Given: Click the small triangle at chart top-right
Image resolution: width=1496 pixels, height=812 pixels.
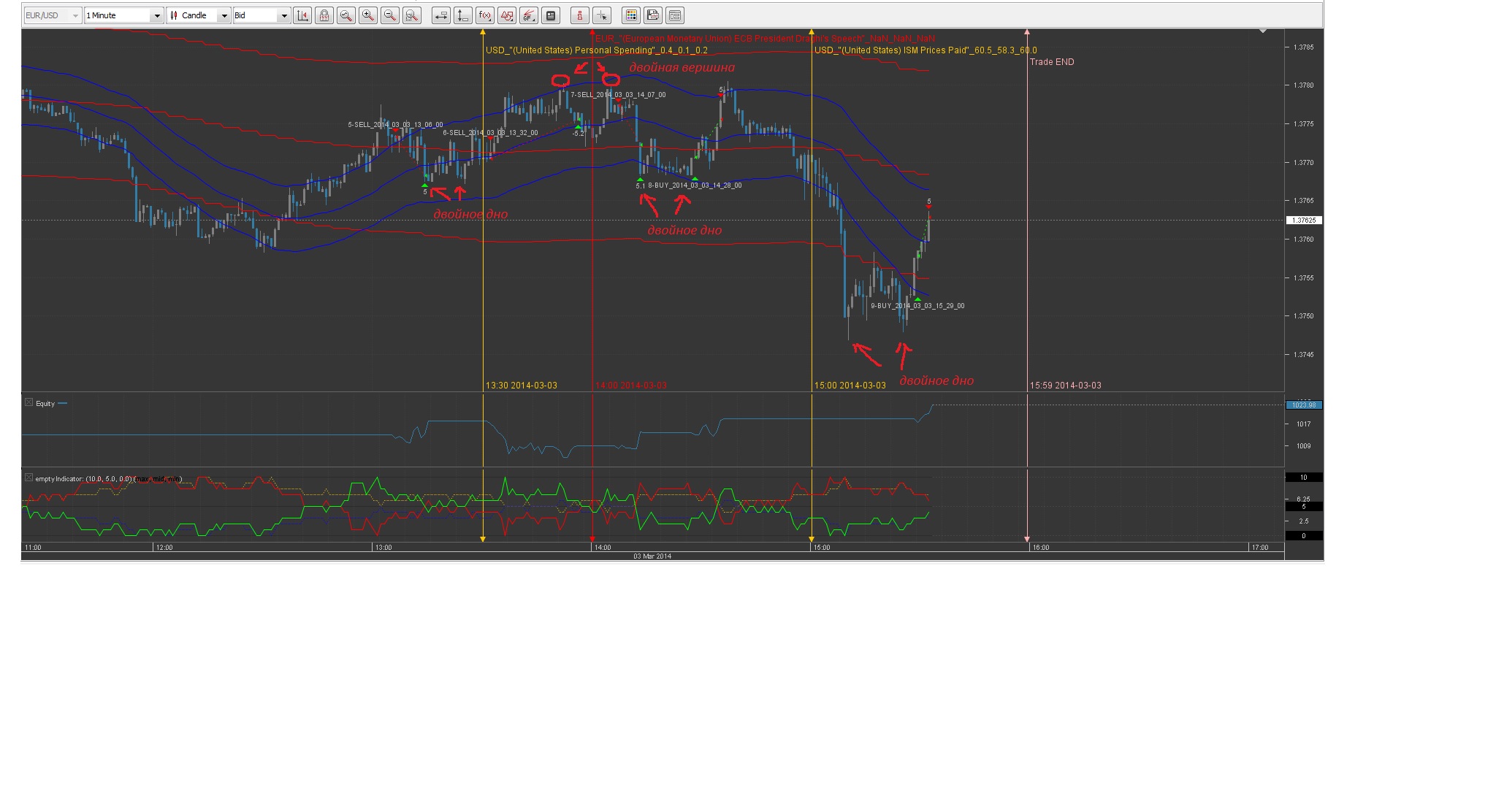Looking at the screenshot, I should click(x=1262, y=31).
